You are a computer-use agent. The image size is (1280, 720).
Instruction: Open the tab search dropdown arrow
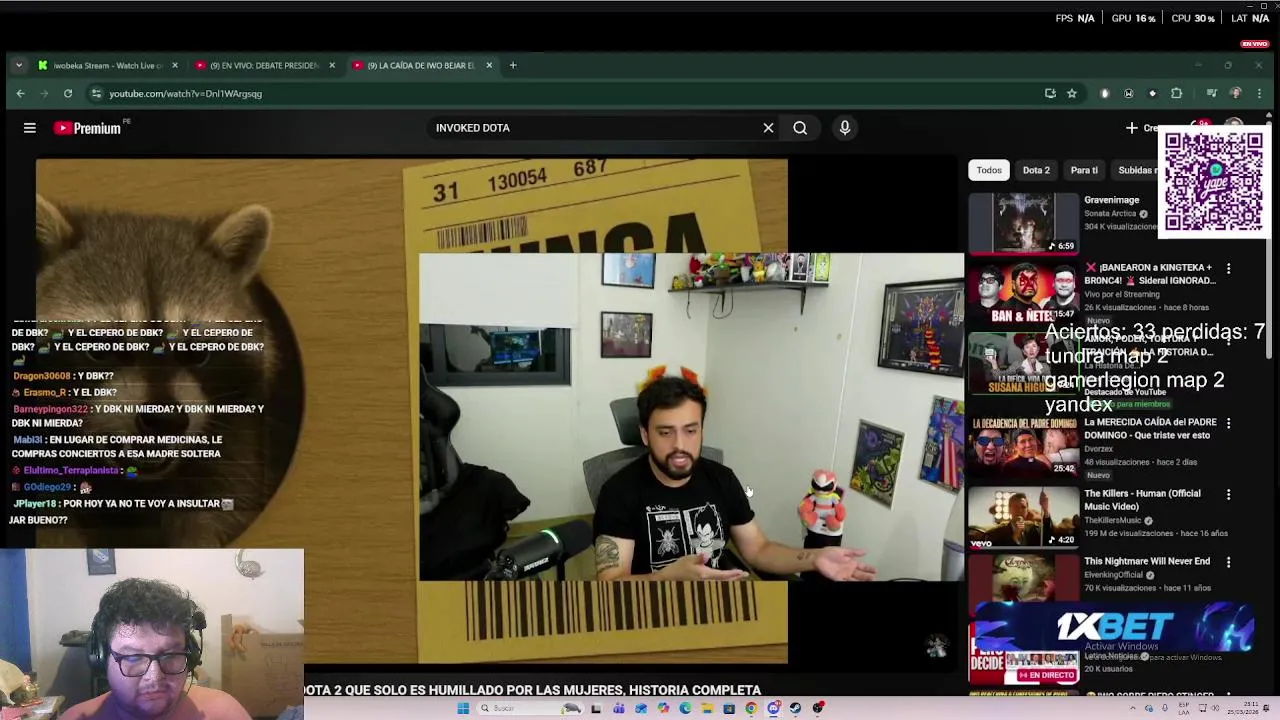(18, 65)
